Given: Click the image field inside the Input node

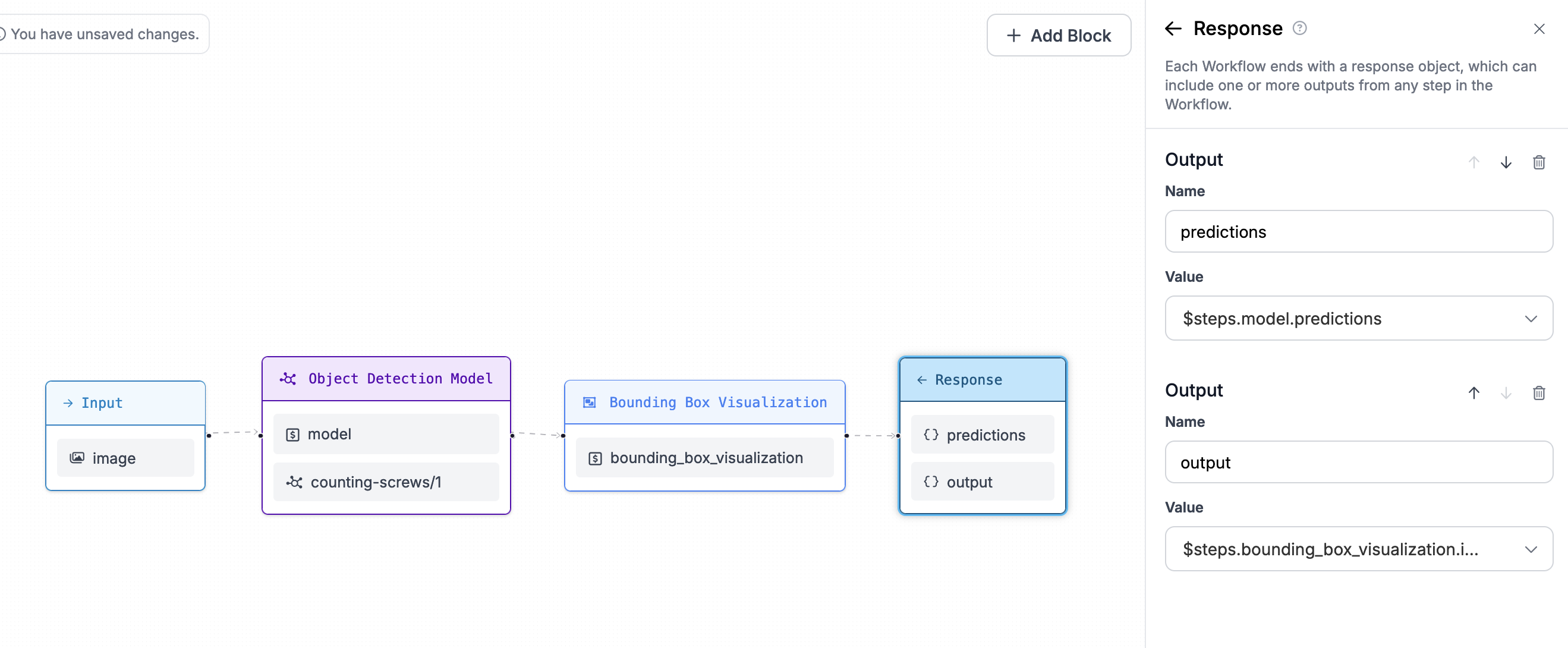Looking at the screenshot, I should [124, 458].
